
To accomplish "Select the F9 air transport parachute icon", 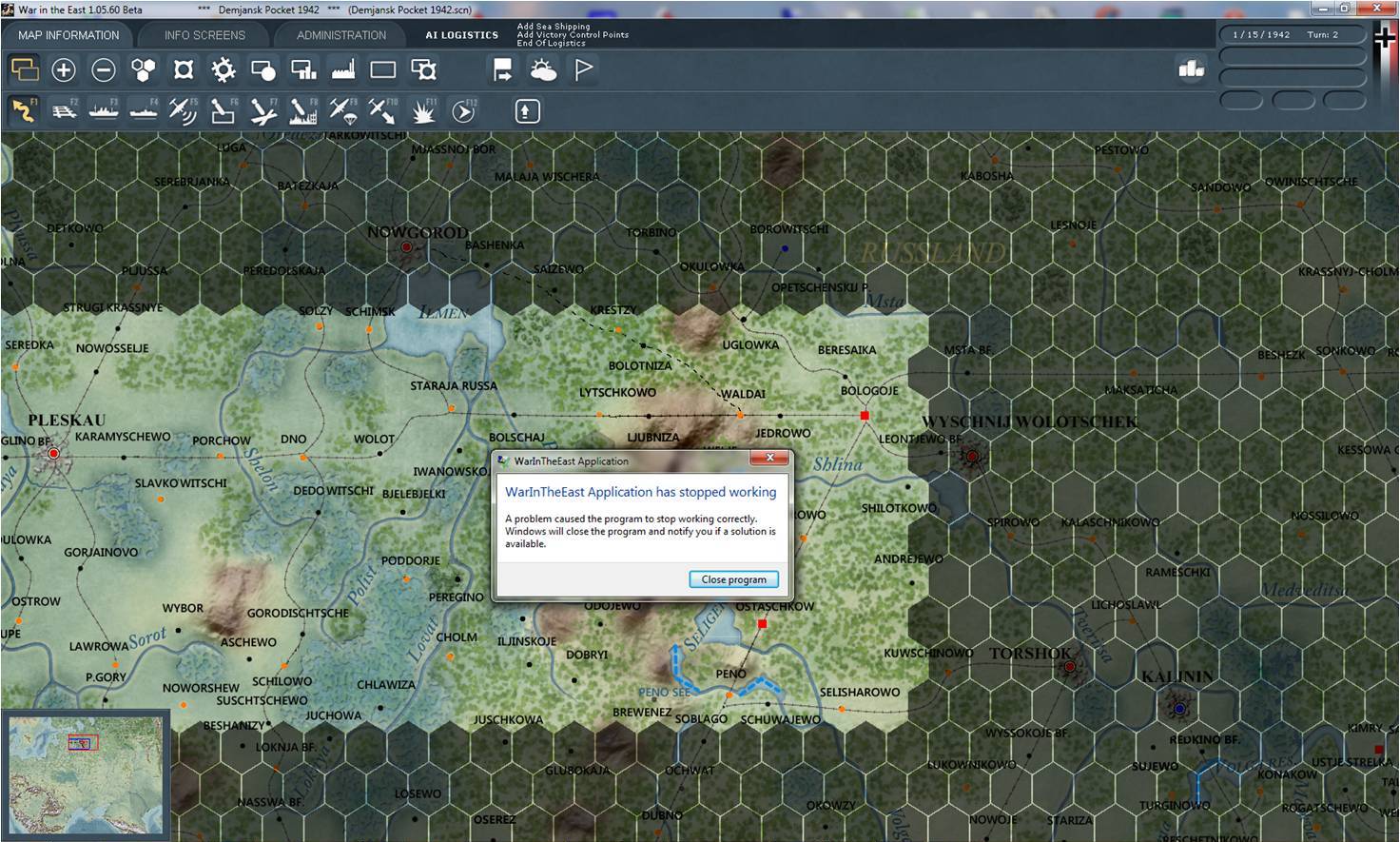I will tap(343, 111).
